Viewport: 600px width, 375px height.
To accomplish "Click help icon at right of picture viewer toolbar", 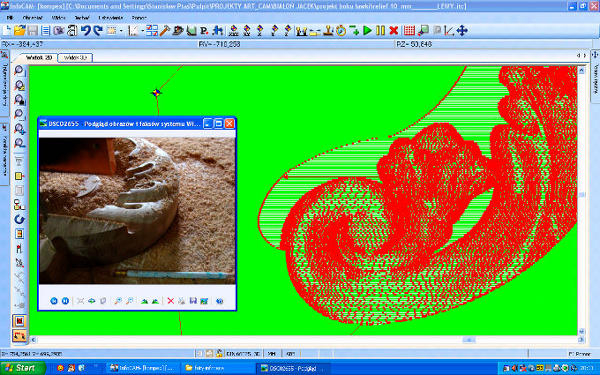I will coord(219,301).
